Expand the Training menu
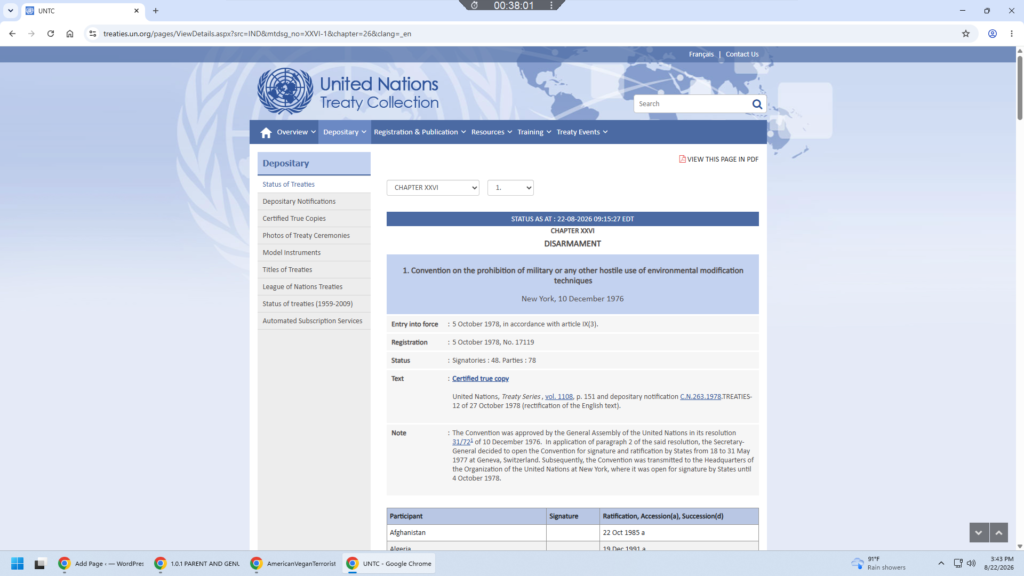 534,132
